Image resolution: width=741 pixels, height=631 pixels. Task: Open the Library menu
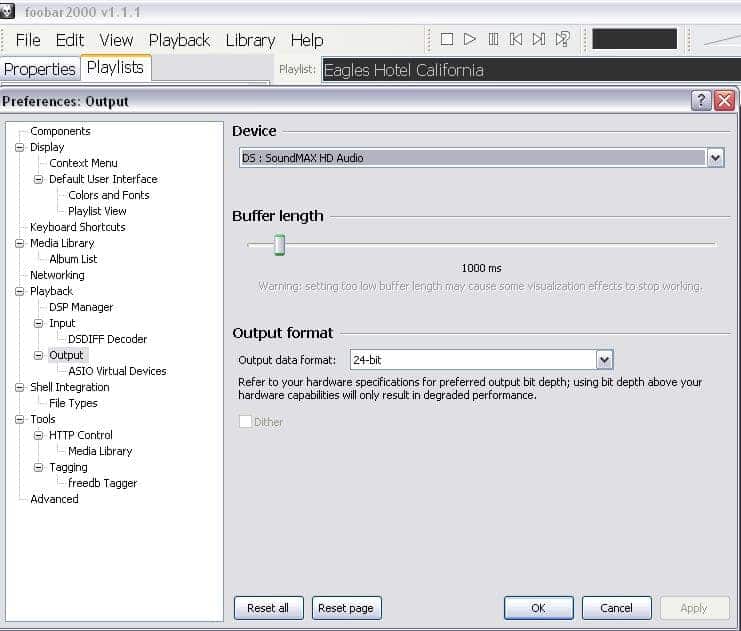250,40
